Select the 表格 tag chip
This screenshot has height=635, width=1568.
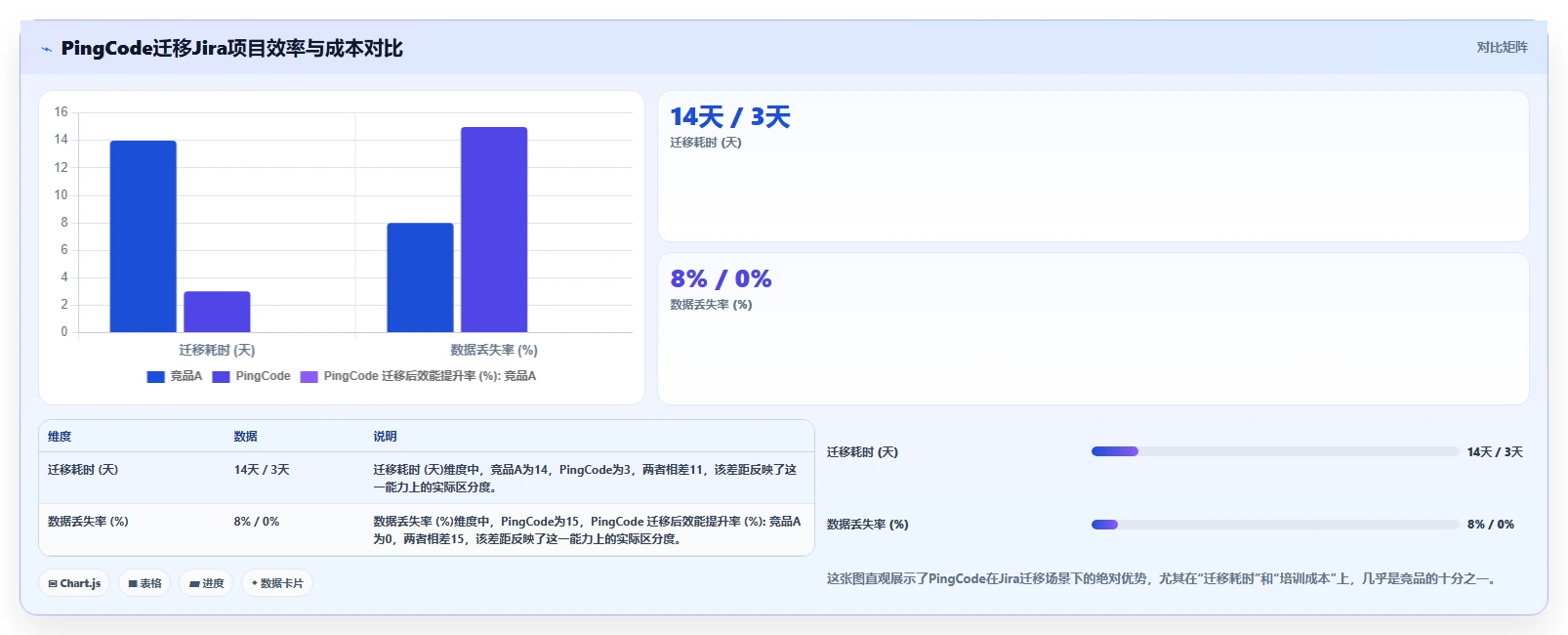(x=145, y=583)
